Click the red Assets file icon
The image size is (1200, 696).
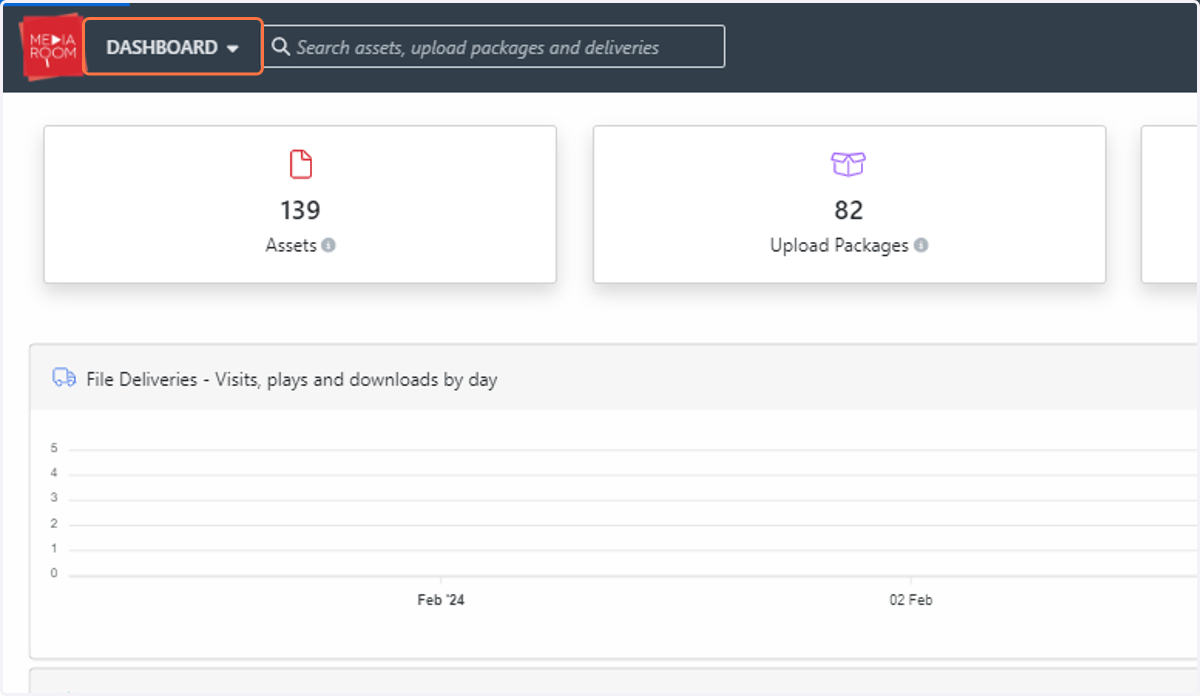[300, 164]
